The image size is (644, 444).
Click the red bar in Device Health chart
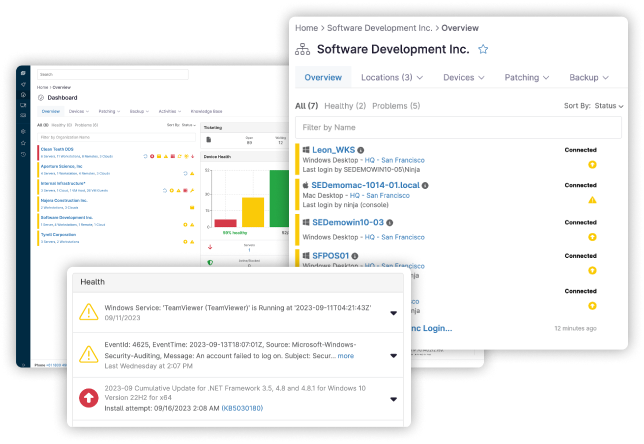click(225, 223)
